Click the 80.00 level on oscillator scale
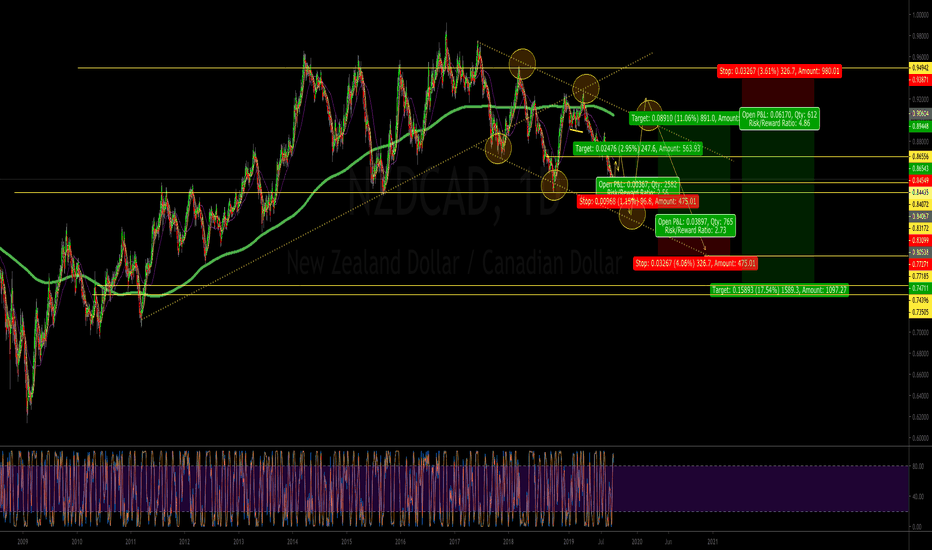932x550 pixels. [918, 466]
